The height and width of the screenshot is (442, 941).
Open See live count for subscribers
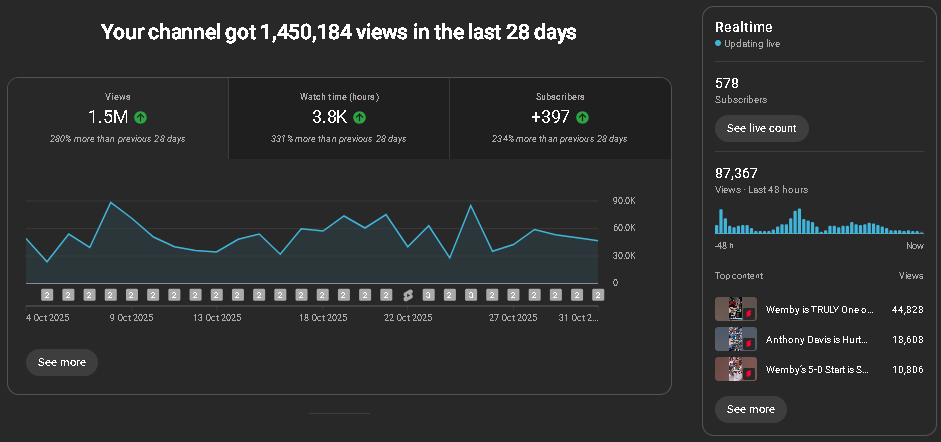(761, 128)
